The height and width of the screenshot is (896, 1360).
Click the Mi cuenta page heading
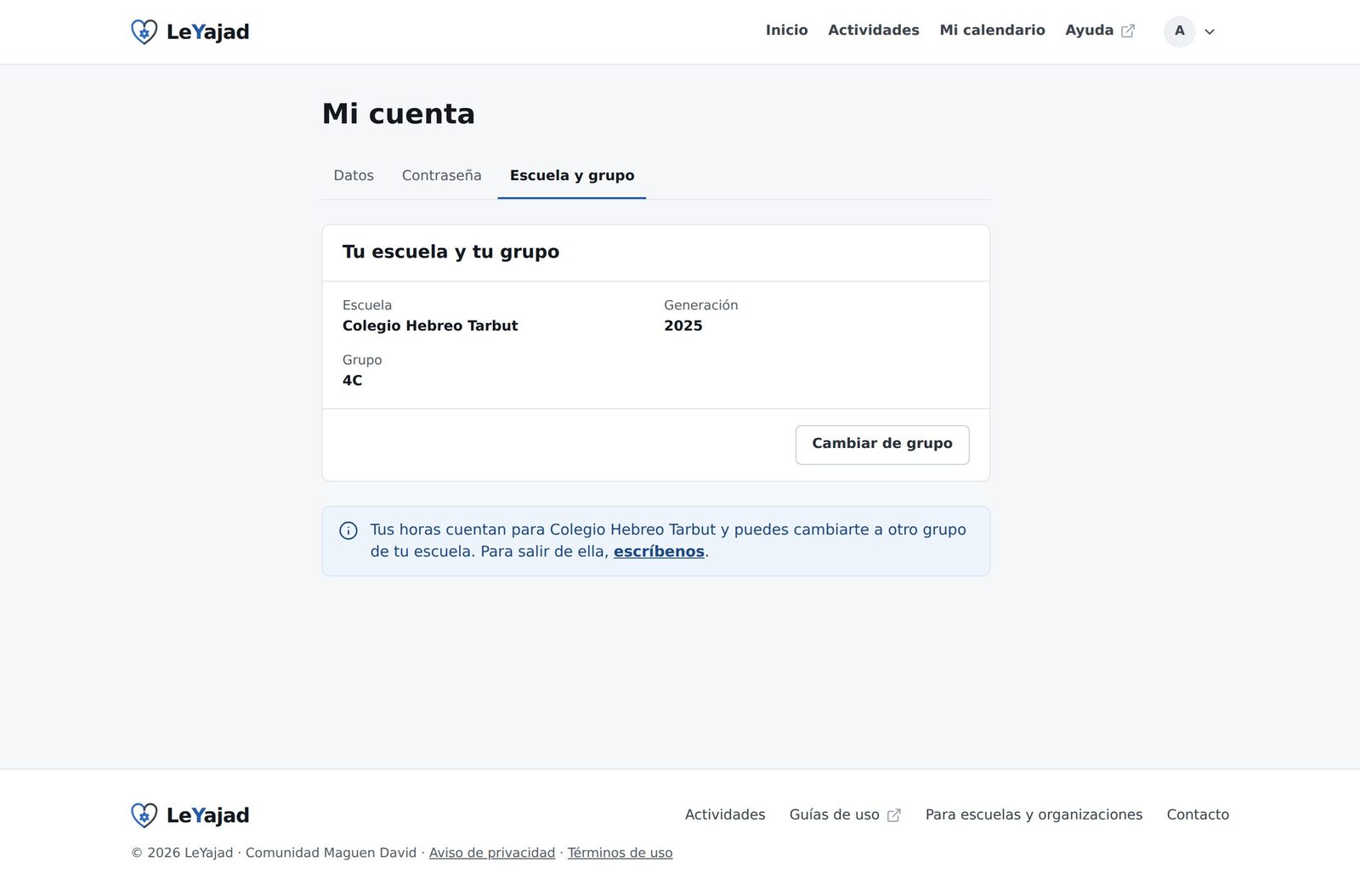399,114
